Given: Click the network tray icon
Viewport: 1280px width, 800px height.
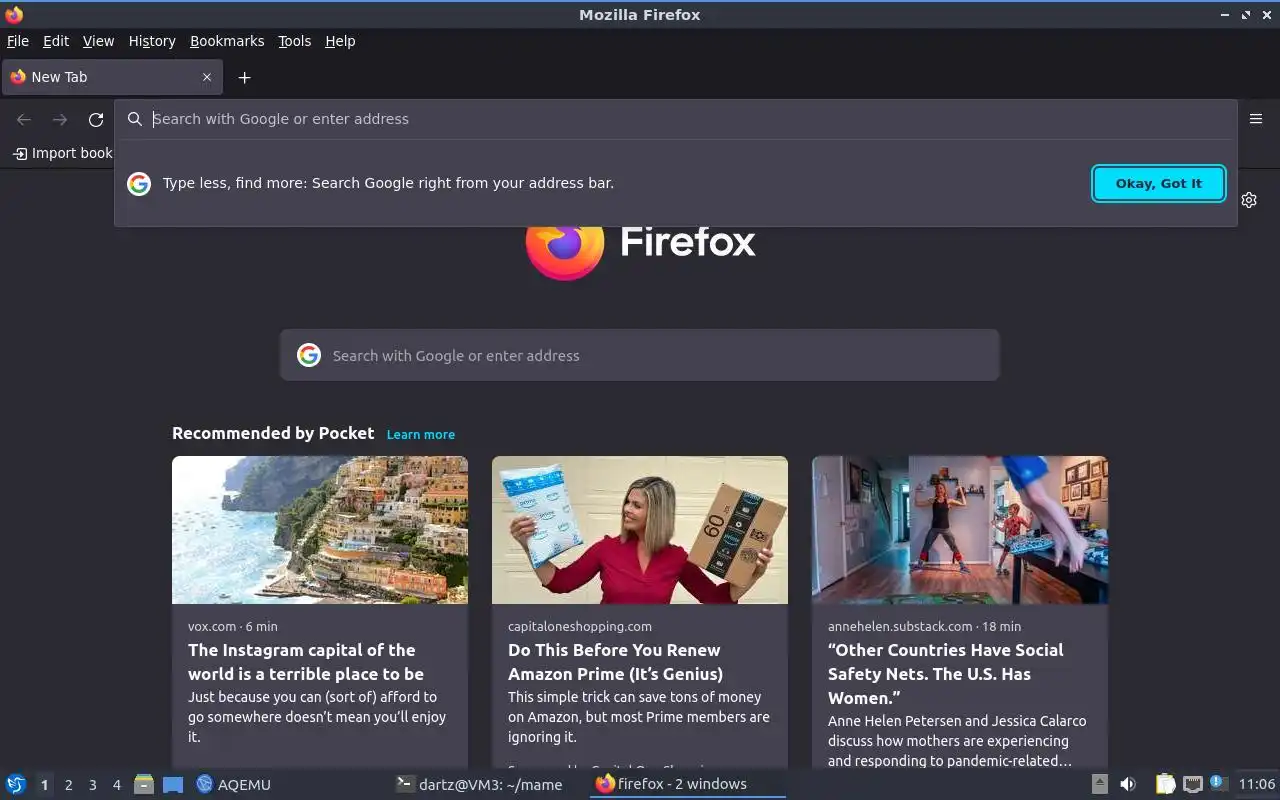Looking at the screenshot, I should tap(1192, 784).
